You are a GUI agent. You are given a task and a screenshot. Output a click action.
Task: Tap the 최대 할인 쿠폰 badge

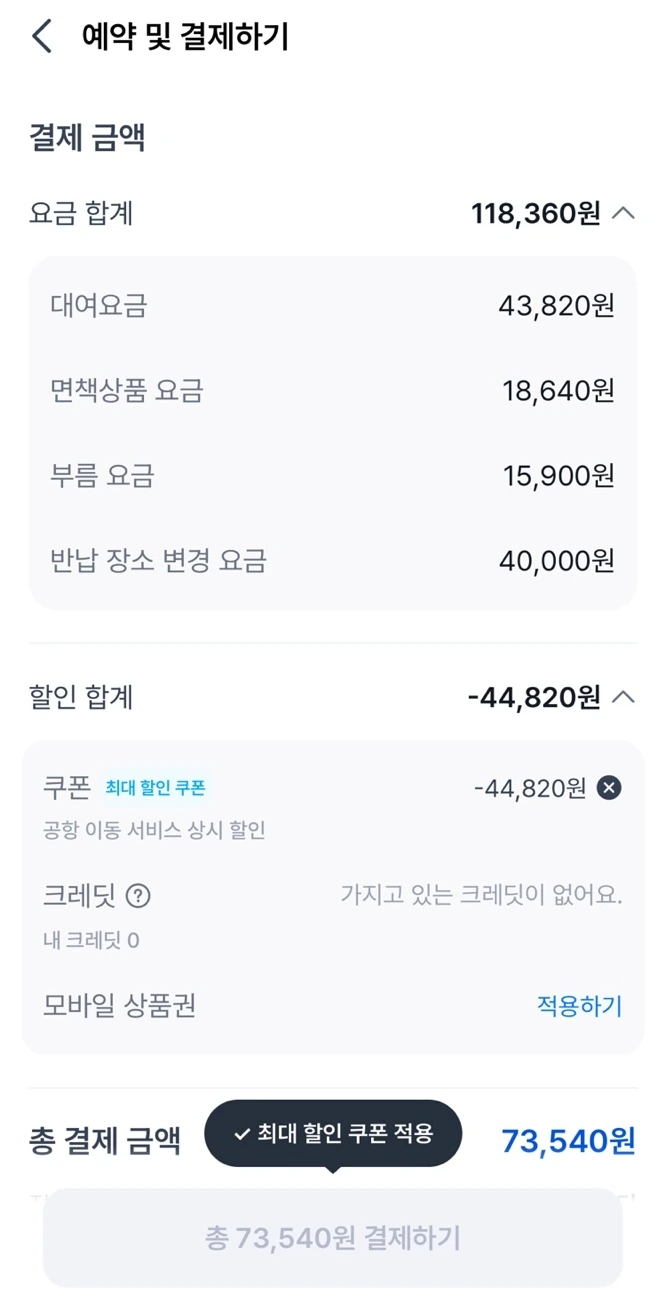156,788
